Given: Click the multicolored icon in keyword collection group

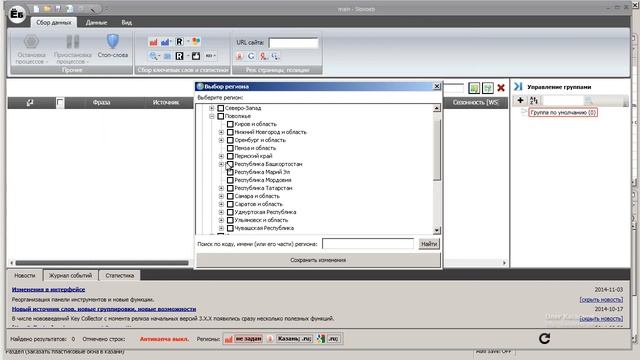Looking at the screenshot, I should click(x=196, y=42).
